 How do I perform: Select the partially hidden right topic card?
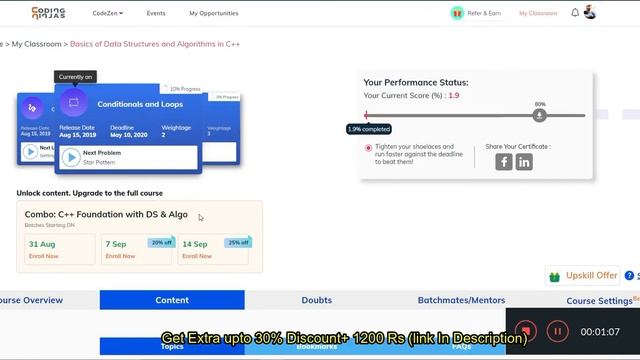(x=221, y=129)
